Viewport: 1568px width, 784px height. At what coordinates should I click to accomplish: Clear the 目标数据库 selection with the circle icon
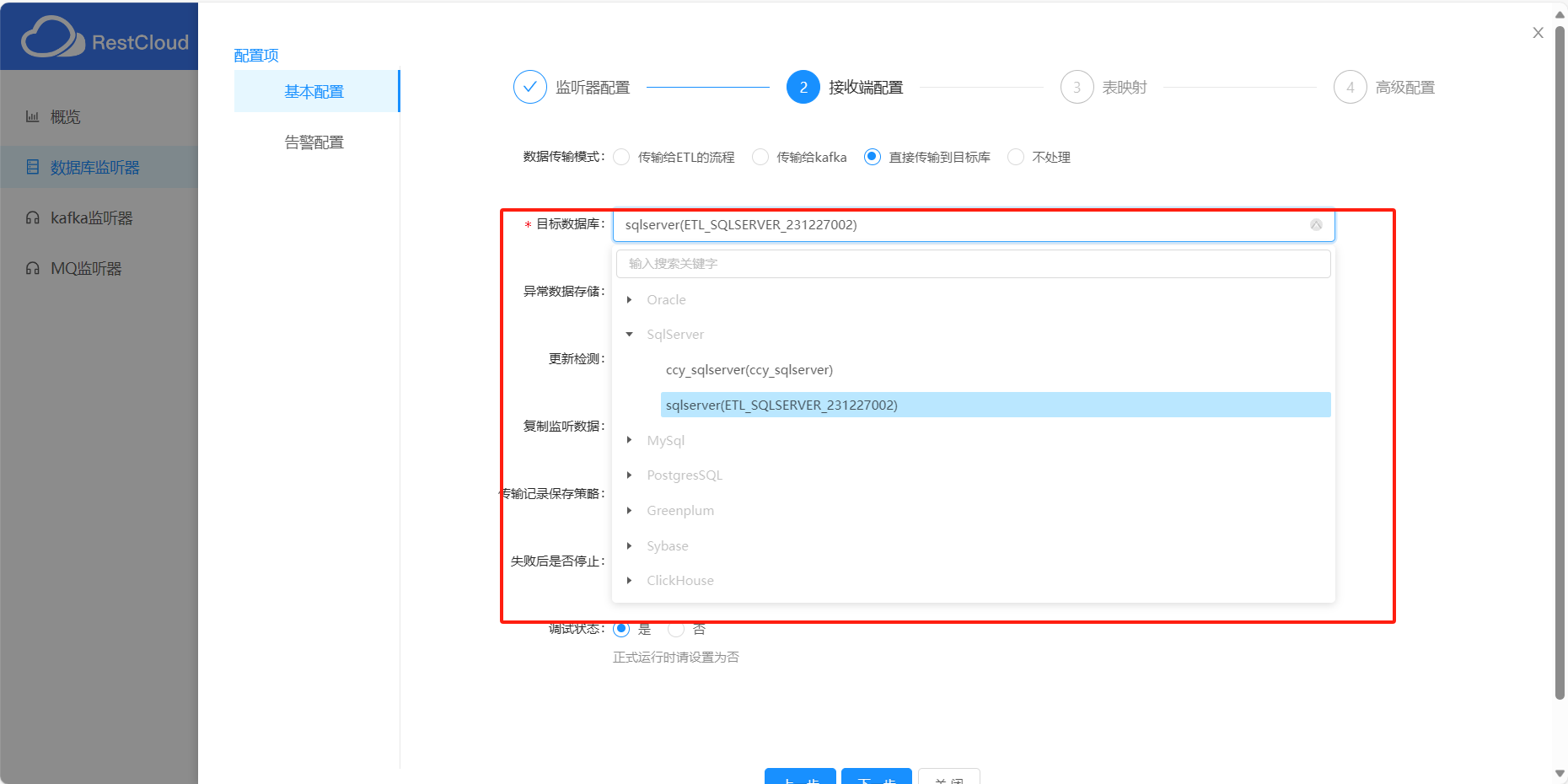1316,225
